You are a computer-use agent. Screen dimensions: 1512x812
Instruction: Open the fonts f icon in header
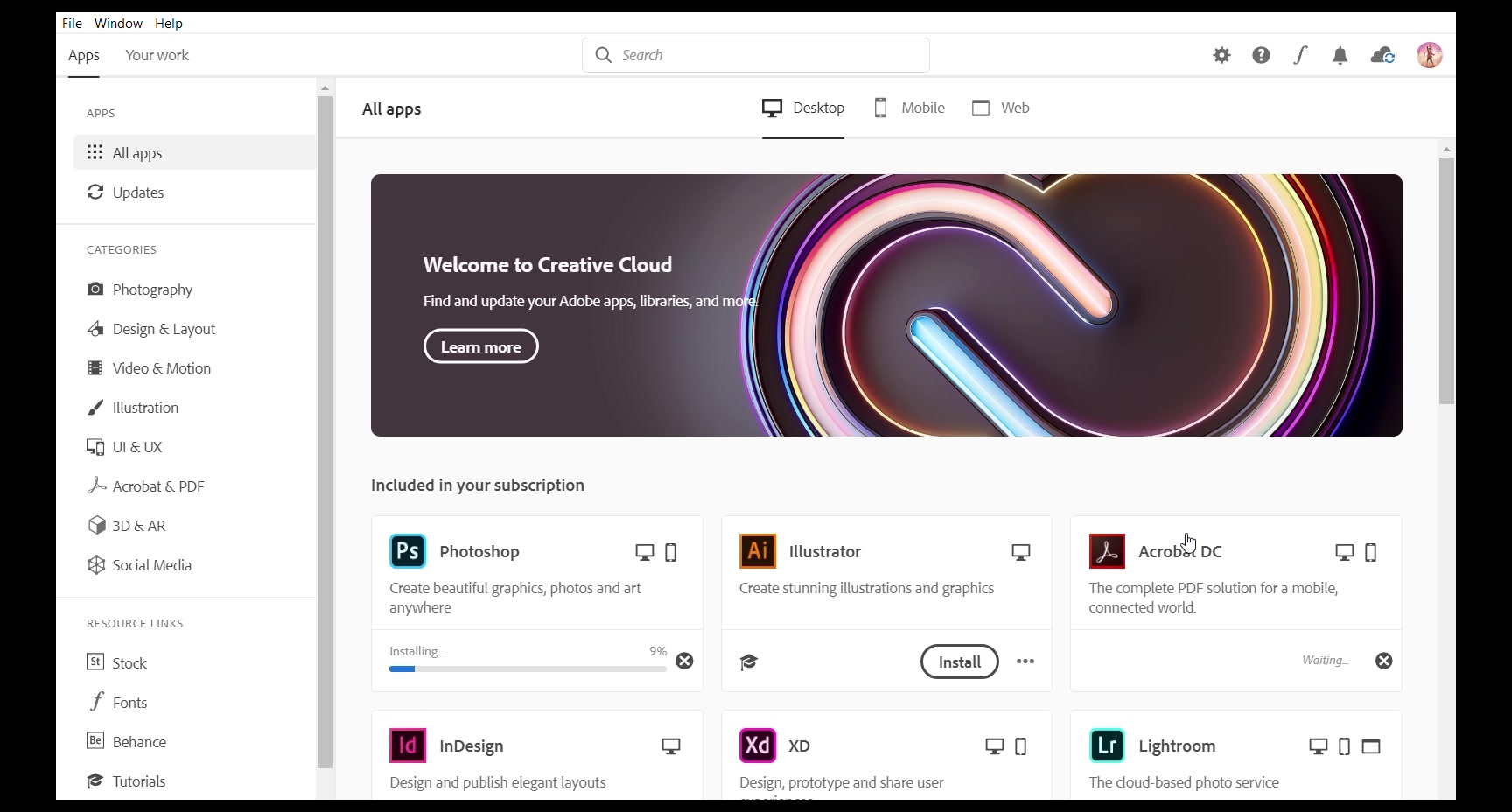coord(1300,55)
